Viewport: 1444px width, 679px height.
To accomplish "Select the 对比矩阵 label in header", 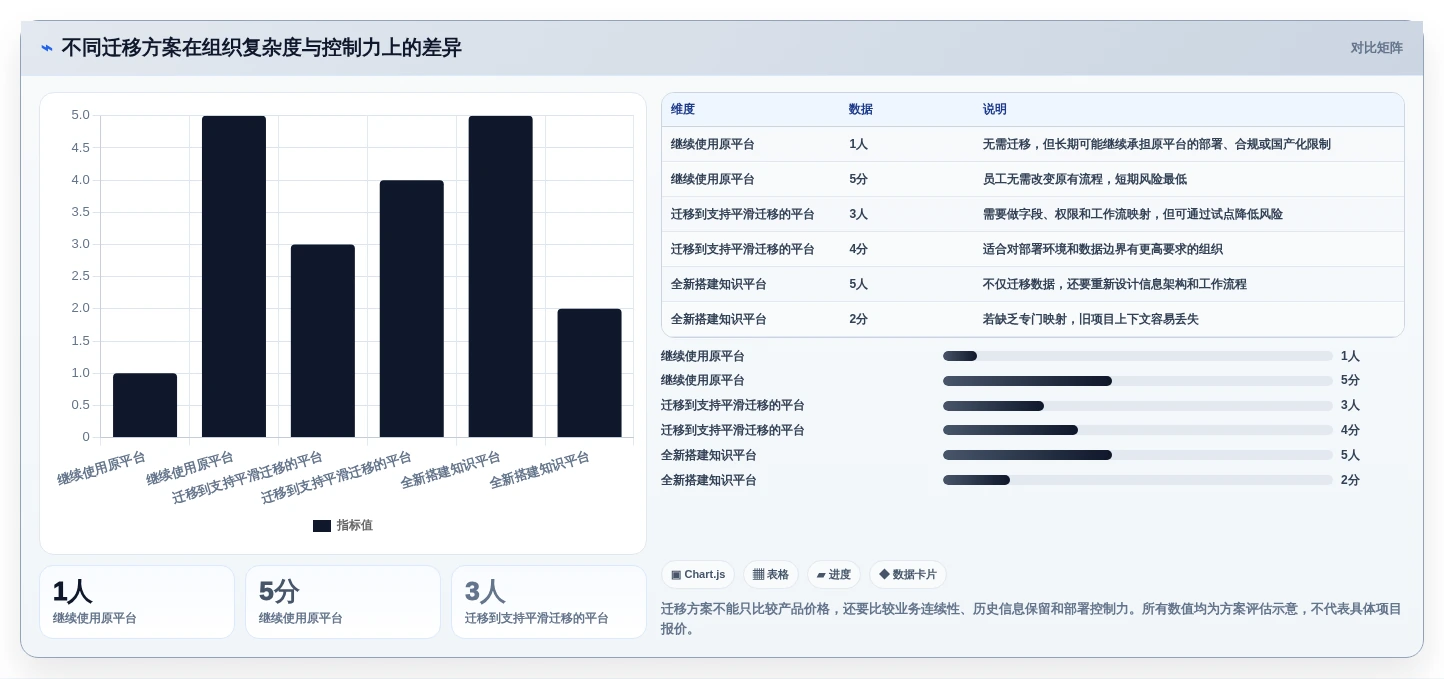I will coord(1377,48).
